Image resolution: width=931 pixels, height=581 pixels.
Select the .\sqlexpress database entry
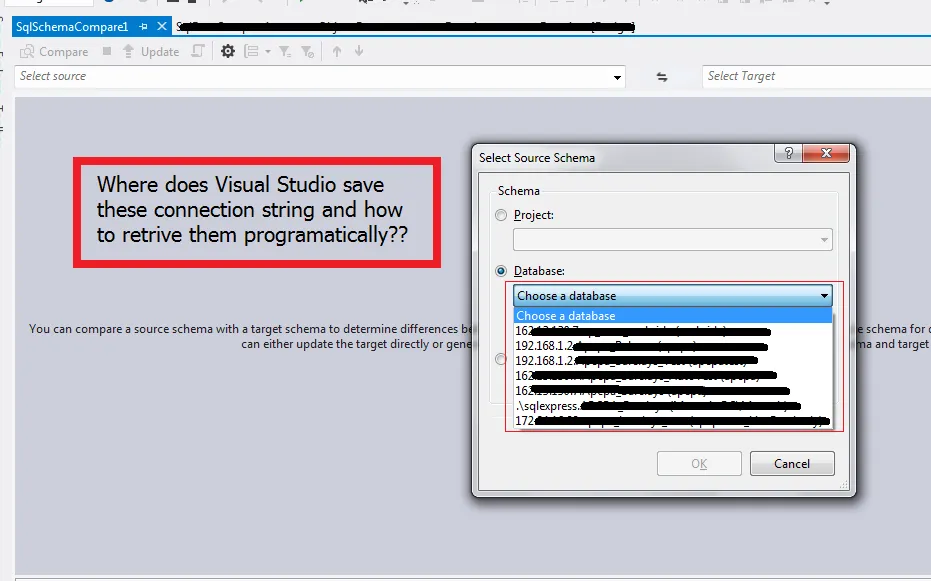point(673,406)
